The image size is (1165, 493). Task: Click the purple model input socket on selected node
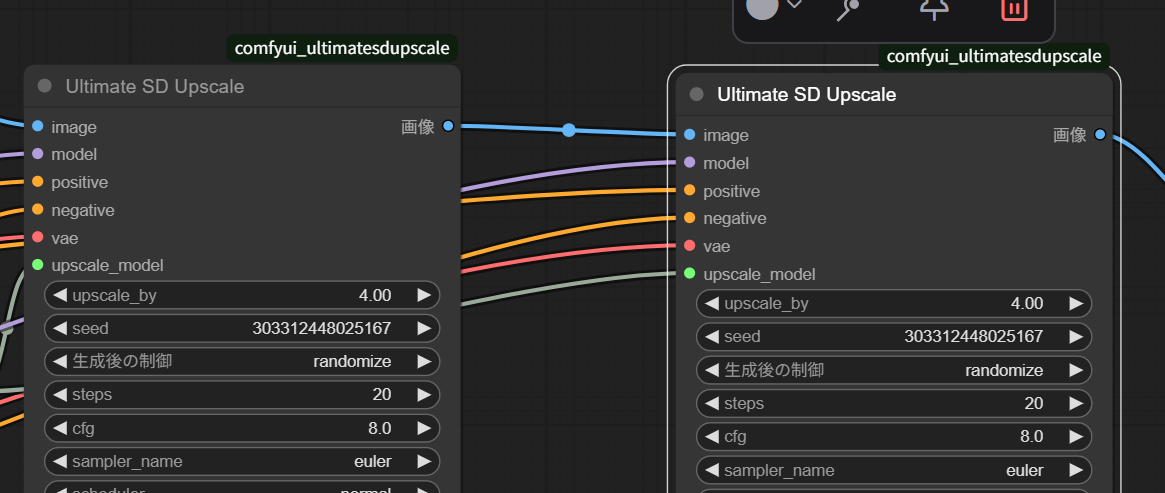click(x=689, y=163)
